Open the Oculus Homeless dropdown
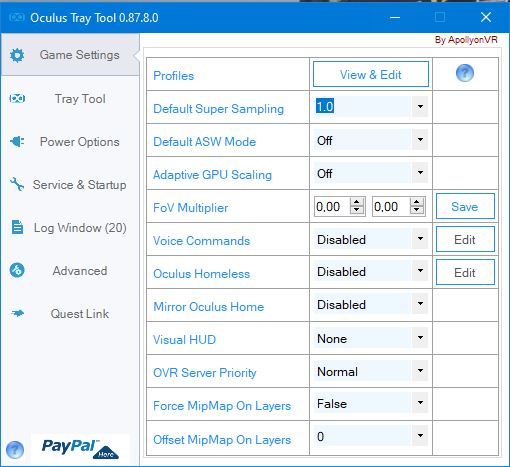 click(x=420, y=271)
